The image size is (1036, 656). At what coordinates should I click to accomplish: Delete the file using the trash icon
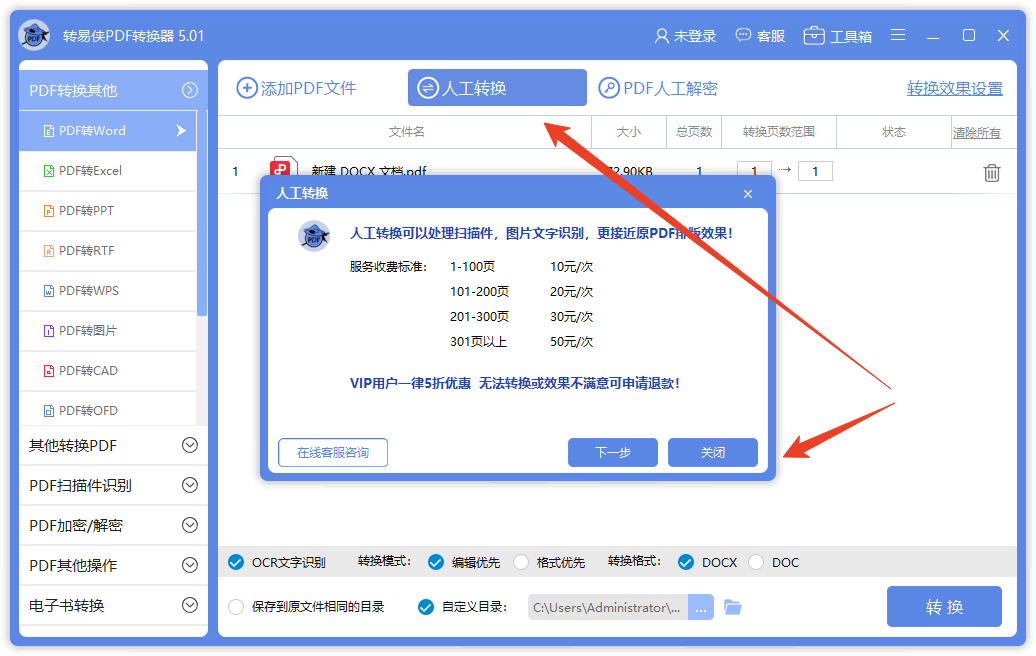tap(991, 172)
